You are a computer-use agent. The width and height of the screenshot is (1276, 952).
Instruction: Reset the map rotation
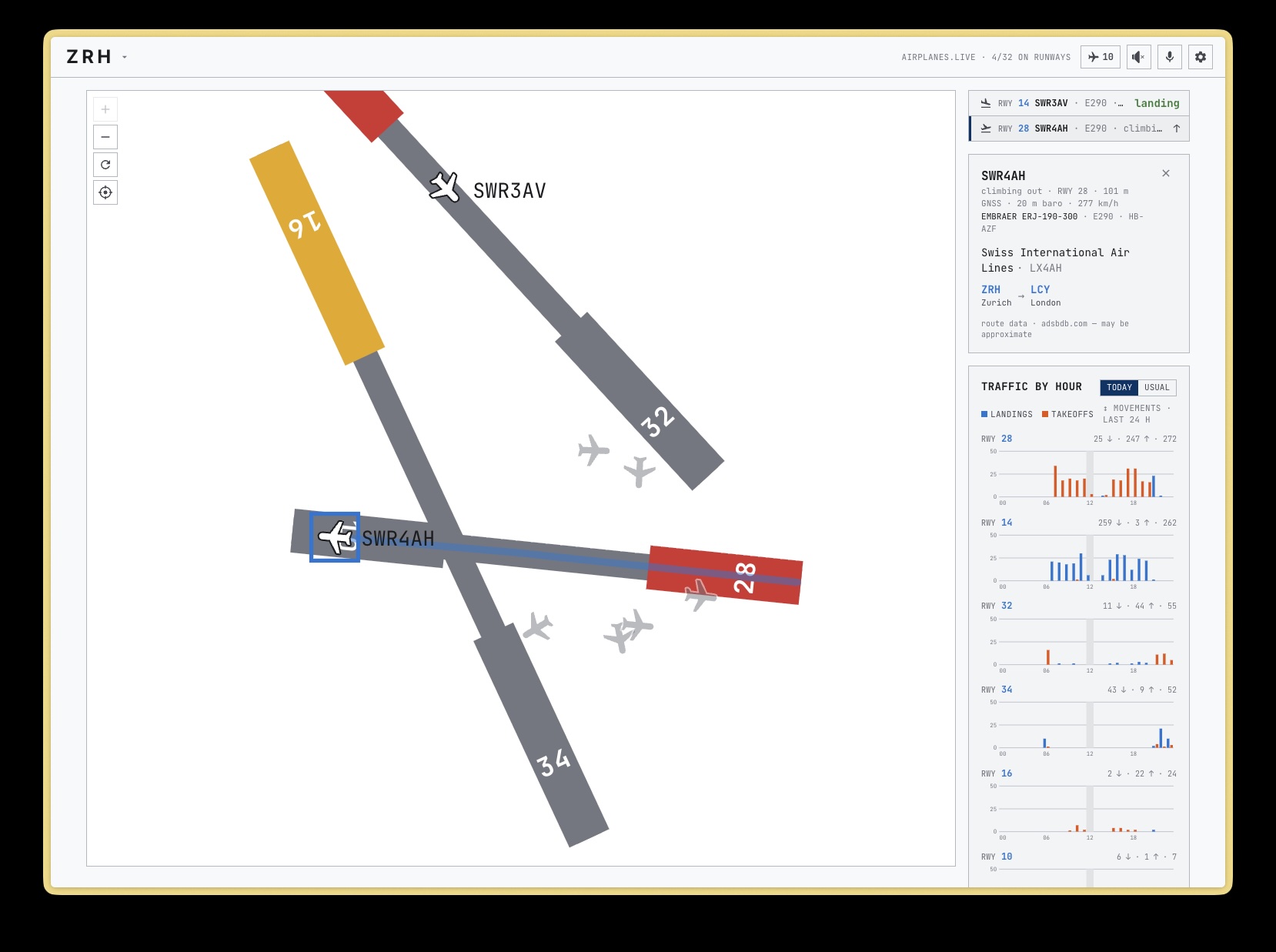tap(105, 165)
